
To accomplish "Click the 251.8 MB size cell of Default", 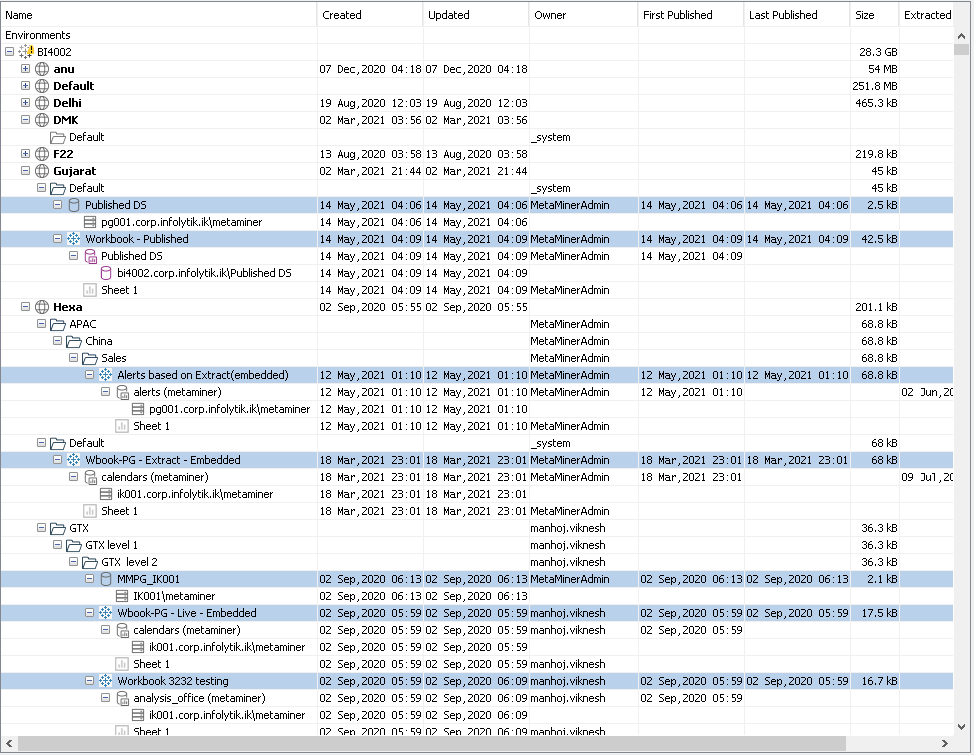I will pyautogui.click(x=875, y=86).
